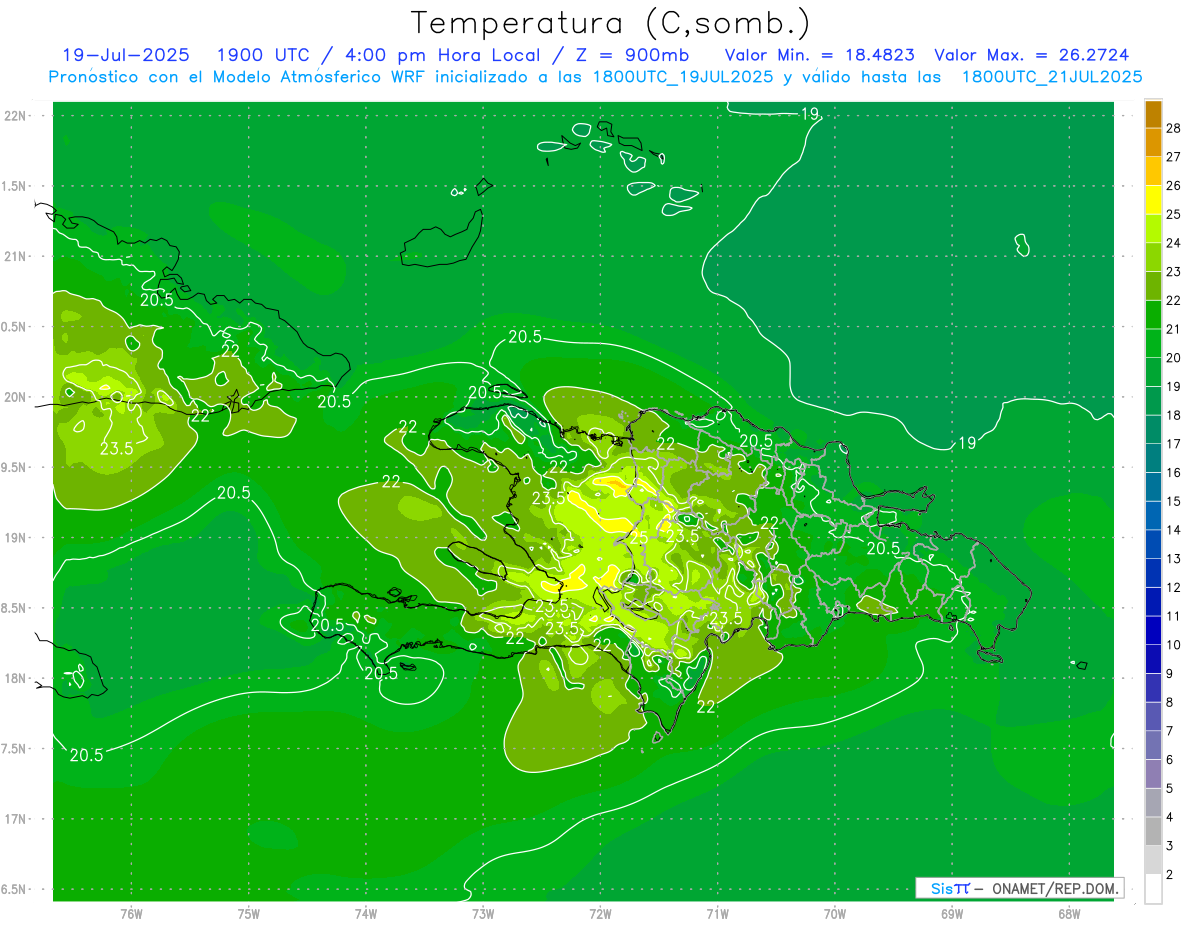Click the "18" label on color scale

tap(1173, 415)
